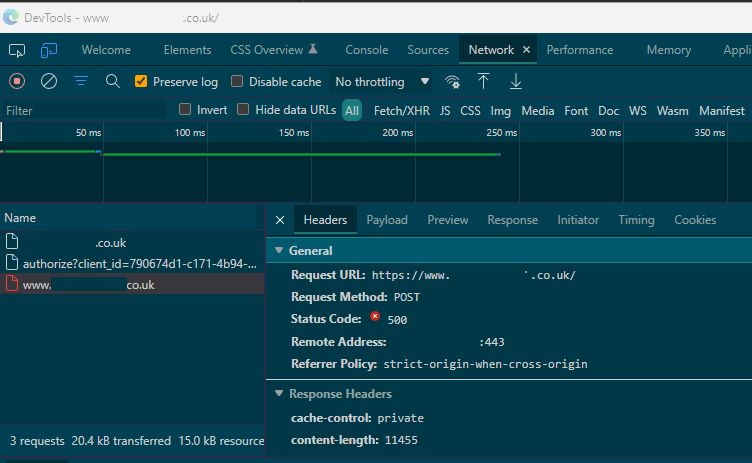The width and height of the screenshot is (752, 463).
Task: Select the Headers details tab
Action: pyautogui.click(x=325, y=220)
